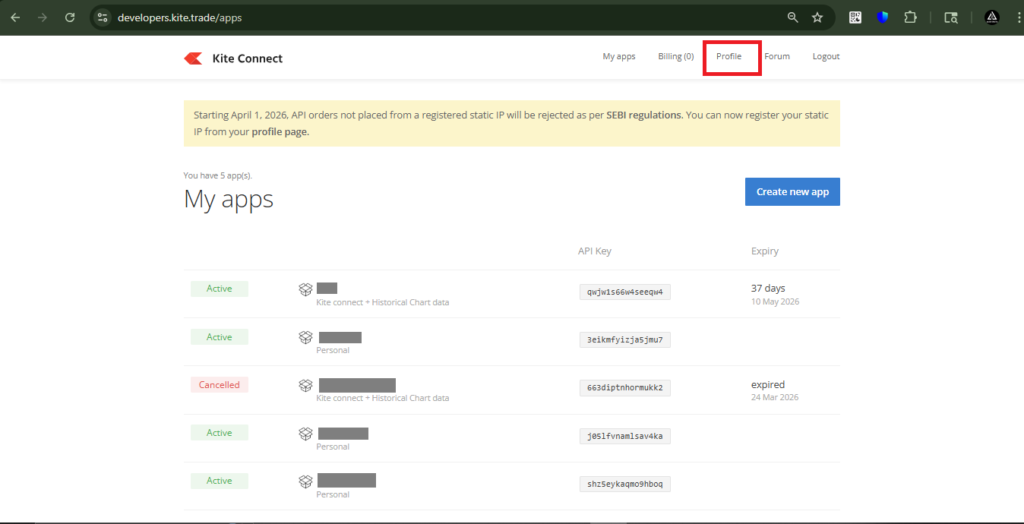Open the Profile page from the navigation
This screenshot has height=524, width=1024.
[x=729, y=57]
